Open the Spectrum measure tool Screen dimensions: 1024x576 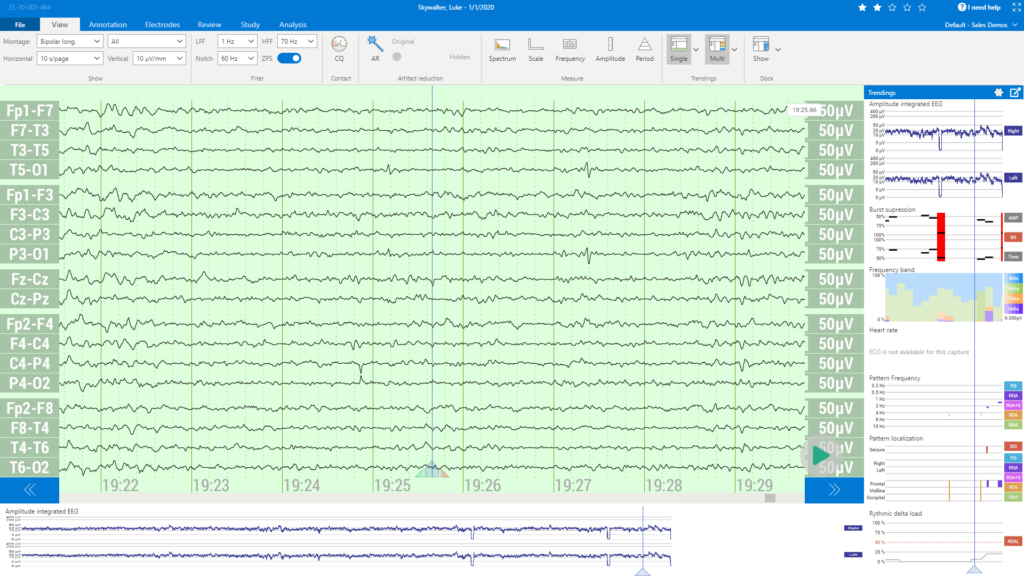click(x=502, y=48)
